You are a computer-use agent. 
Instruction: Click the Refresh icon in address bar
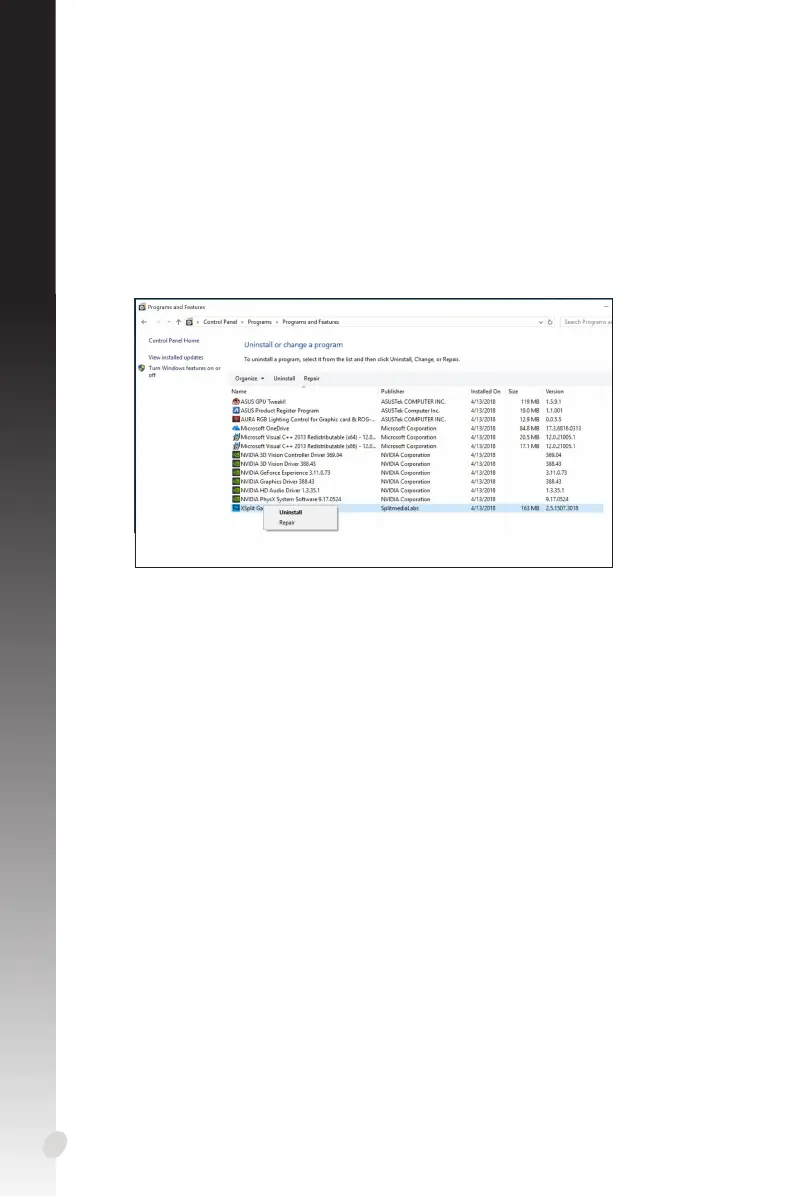click(x=550, y=322)
